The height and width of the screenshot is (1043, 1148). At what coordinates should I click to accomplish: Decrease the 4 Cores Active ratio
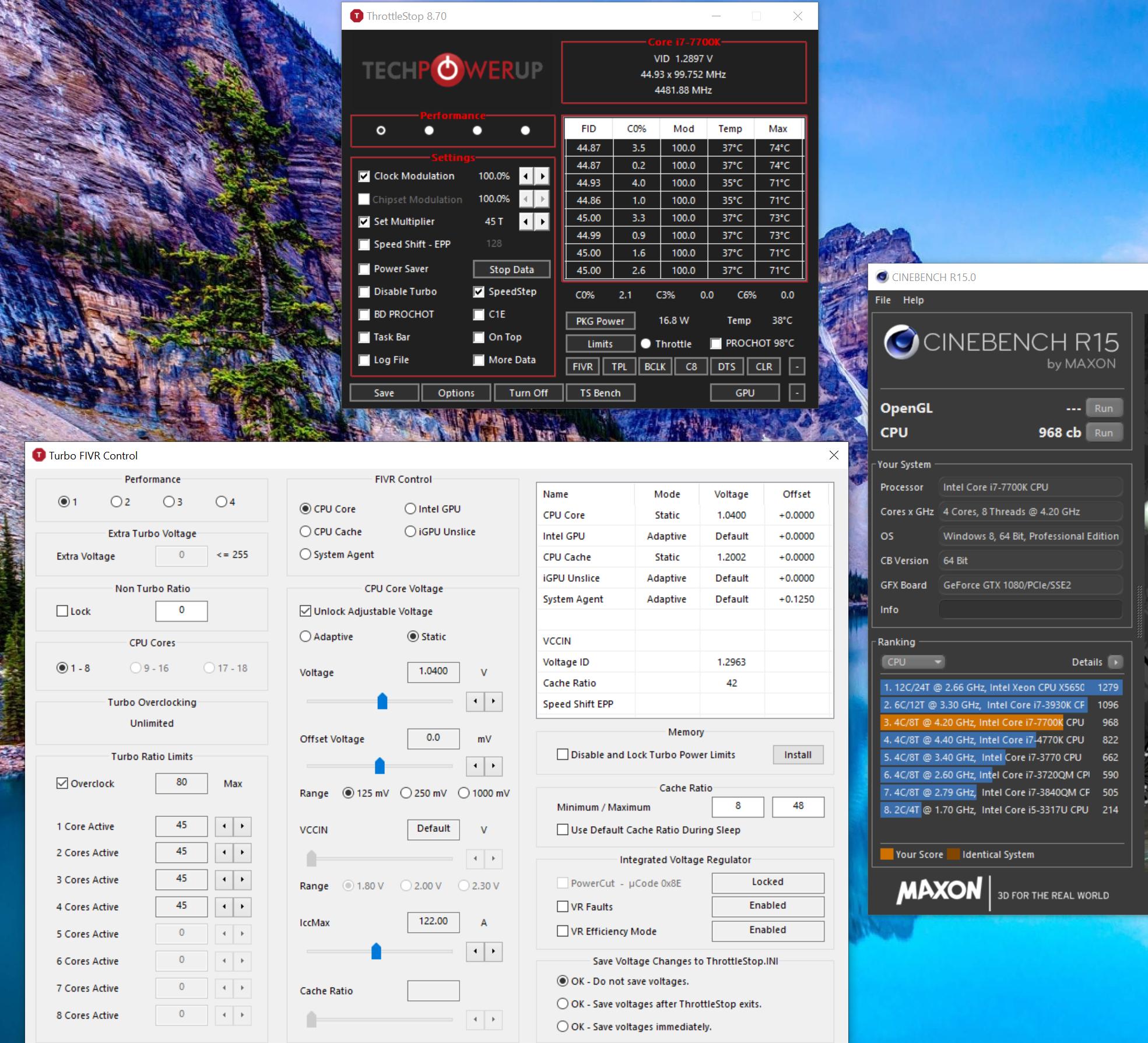pos(224,907)
